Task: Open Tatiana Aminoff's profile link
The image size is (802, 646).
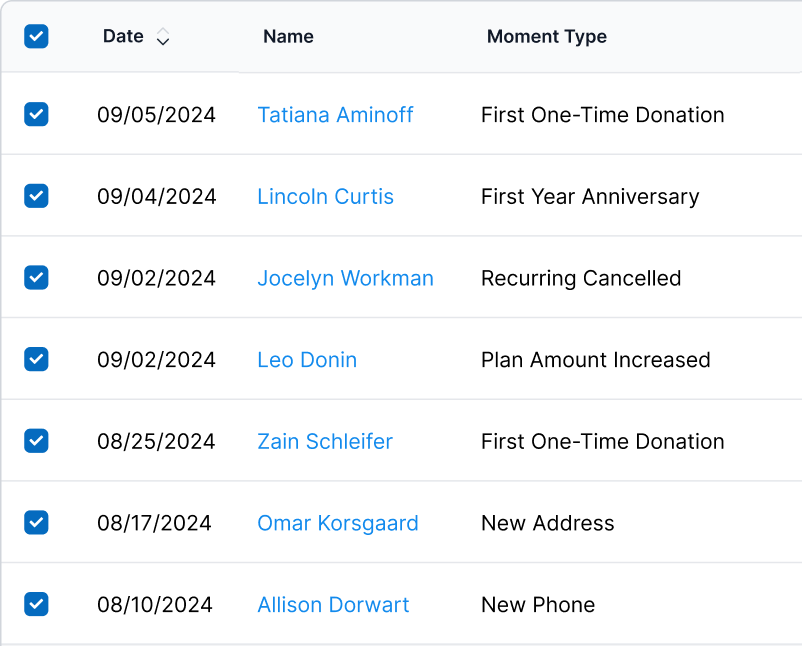Action: coord(335,115)
